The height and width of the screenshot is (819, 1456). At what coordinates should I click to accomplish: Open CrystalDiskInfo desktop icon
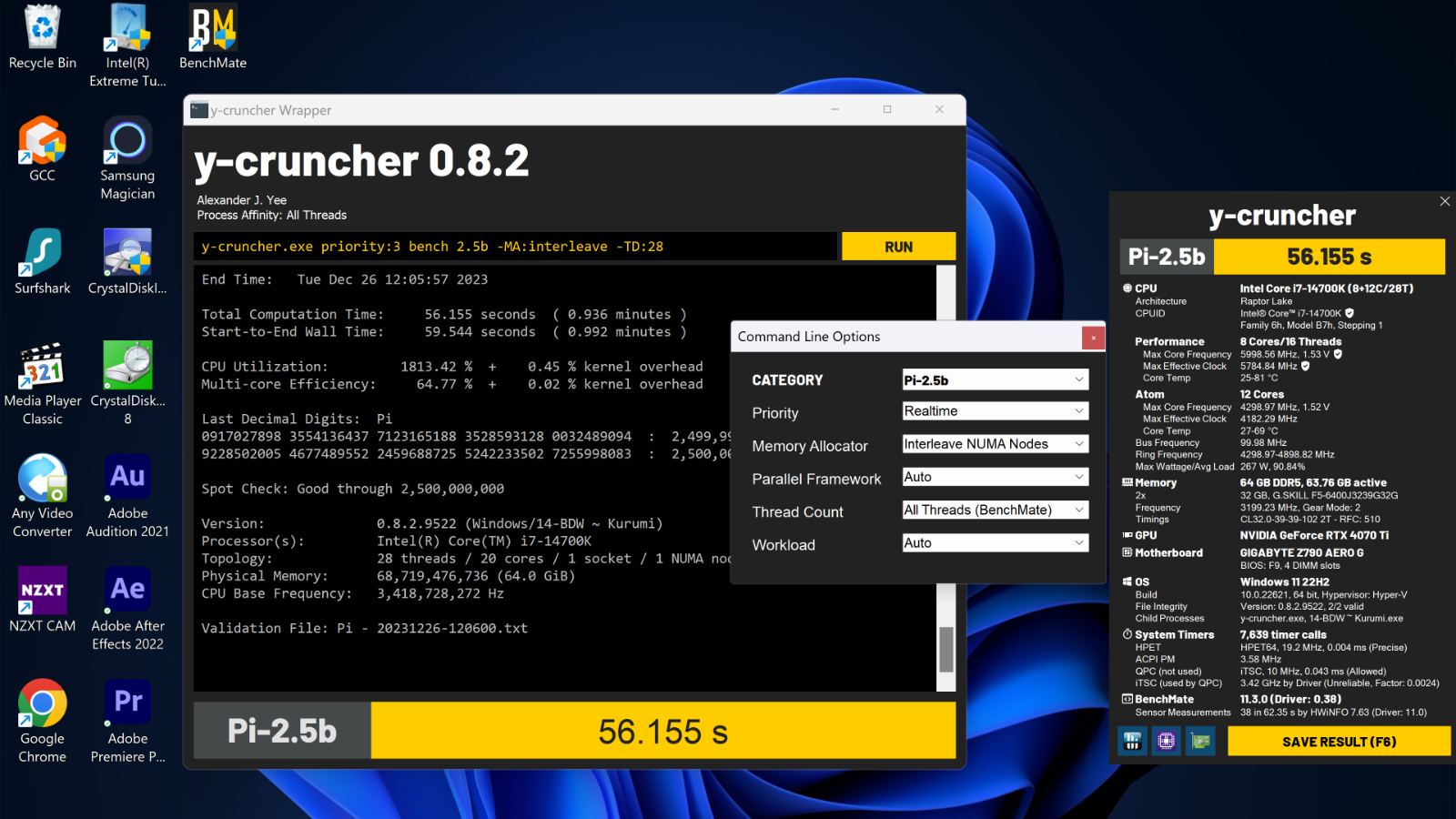[x=127, y=262]
